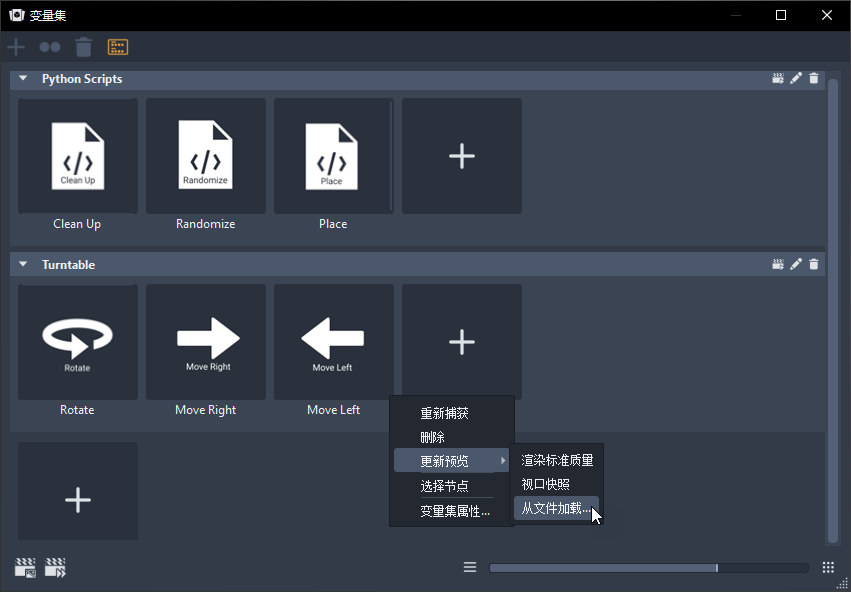This screenshot has height=592, width=851.
Task: Click the first clapperboard icon in the bottom bar
Action: [x=24, y=567]
